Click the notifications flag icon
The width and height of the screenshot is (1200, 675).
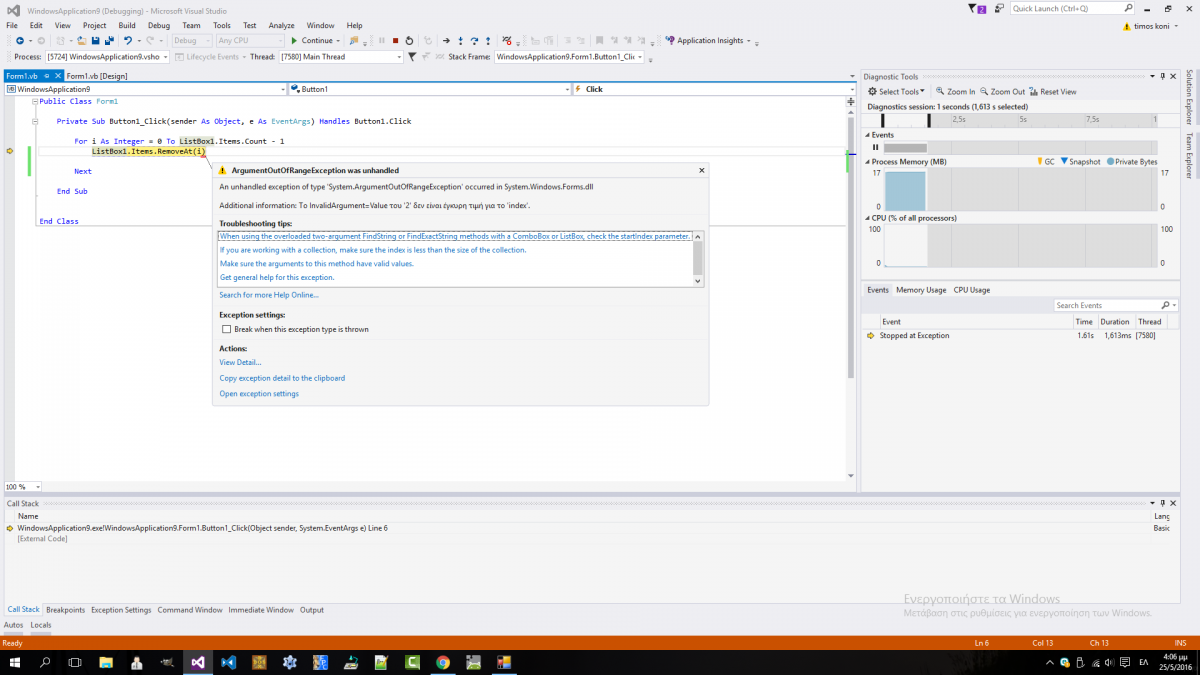[x=978, y=9]
